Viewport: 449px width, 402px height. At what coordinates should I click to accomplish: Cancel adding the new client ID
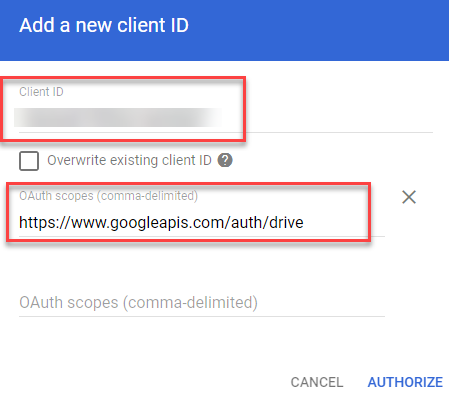pyautogui.click(x=317, y=382)
